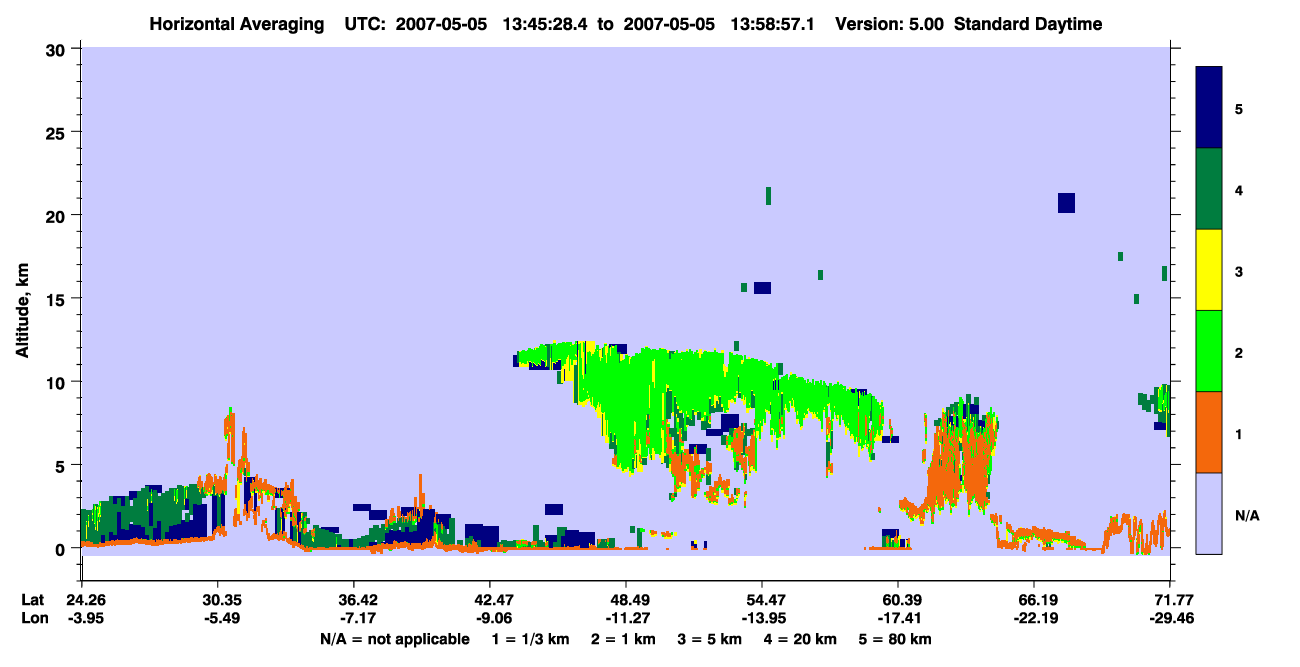This screenshot has width=1300, height=667.
Task: Click latitude value 60.39
Action: tap(899, 600)
